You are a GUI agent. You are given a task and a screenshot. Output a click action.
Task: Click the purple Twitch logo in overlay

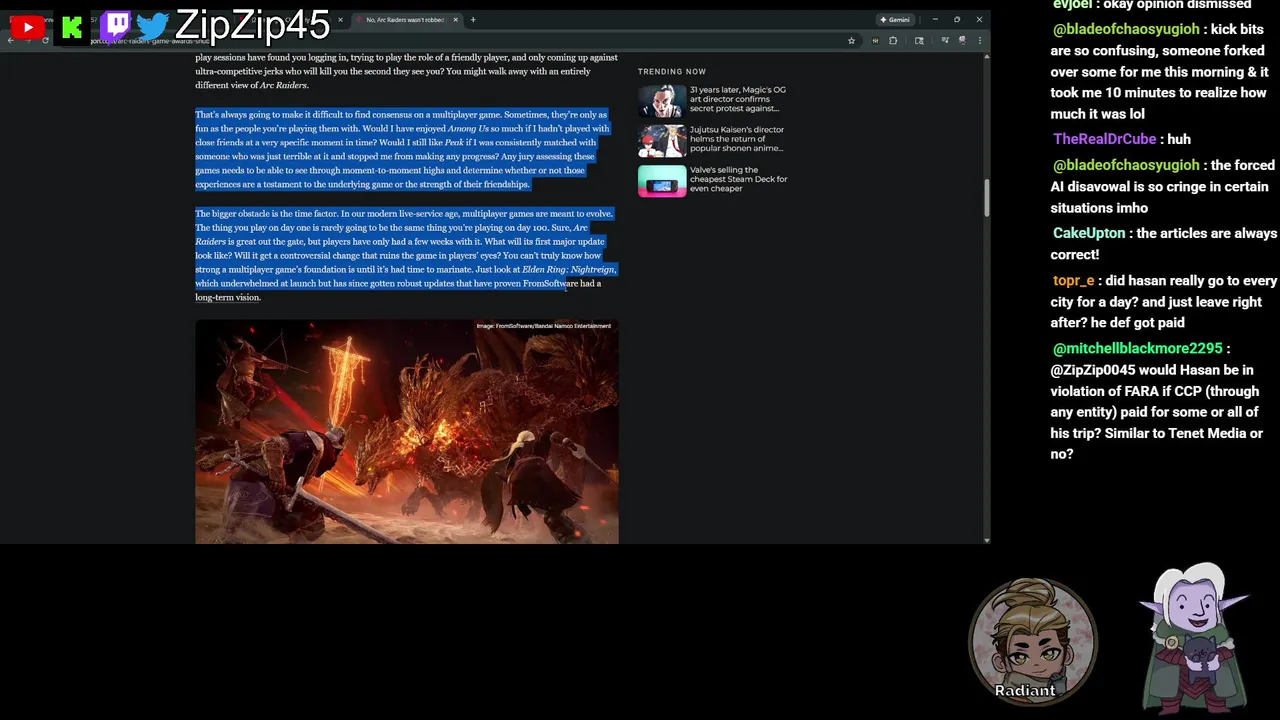click(x=117, y=25)
